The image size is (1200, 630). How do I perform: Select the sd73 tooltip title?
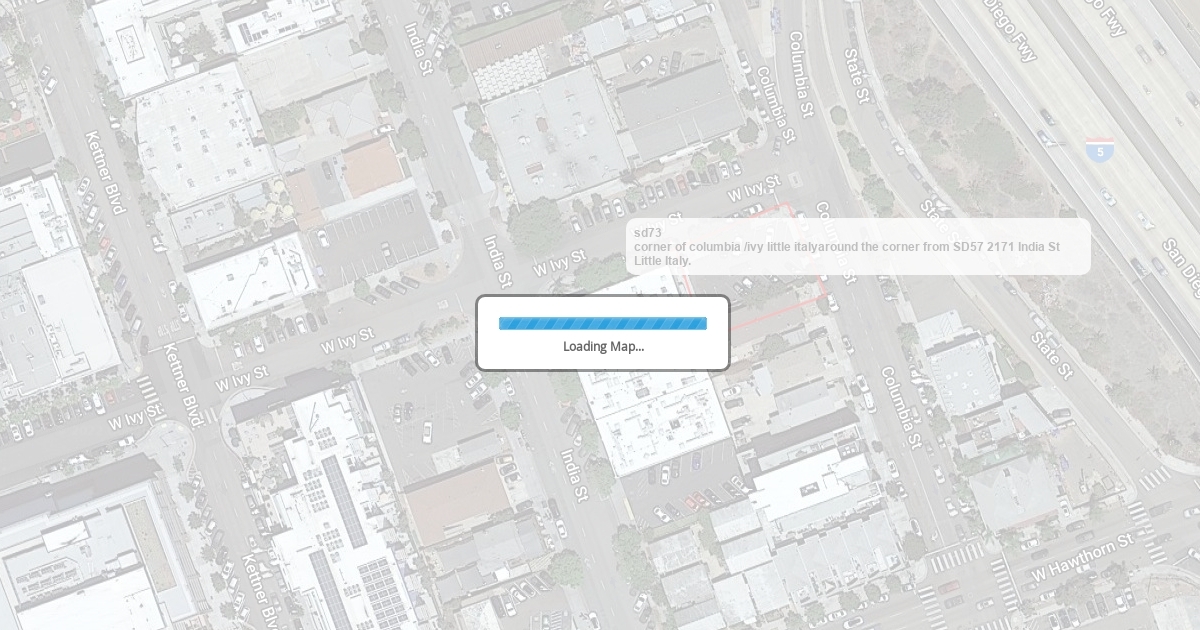coord(647,233)
